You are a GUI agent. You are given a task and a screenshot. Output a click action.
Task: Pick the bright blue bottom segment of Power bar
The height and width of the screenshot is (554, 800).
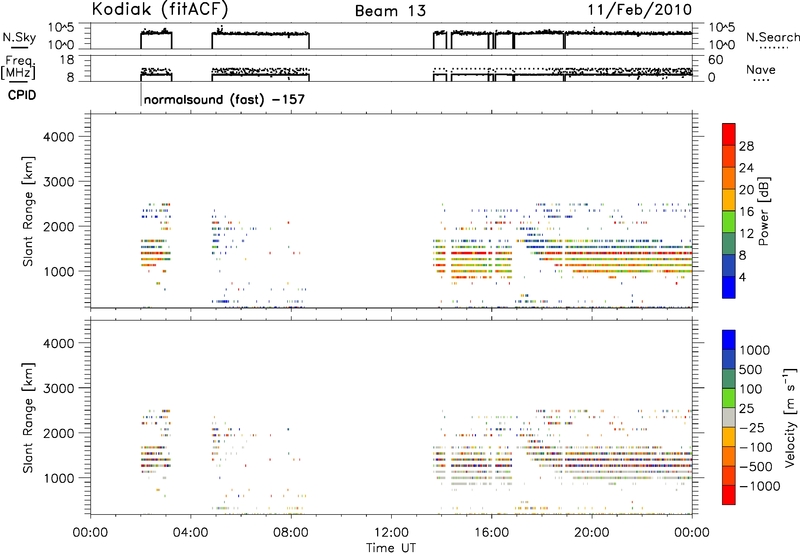click(x=729, y=287)
